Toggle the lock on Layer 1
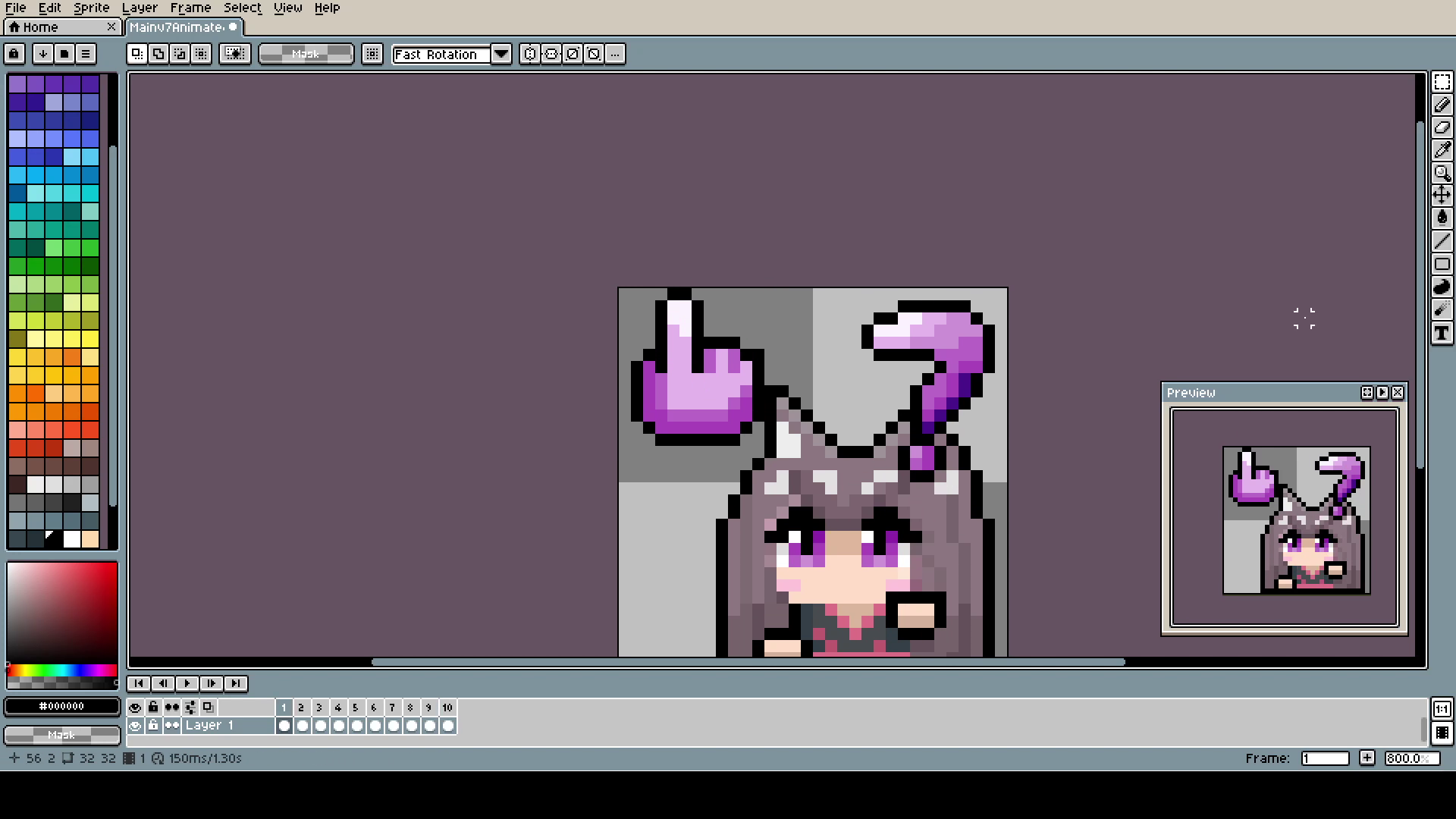 tap(153, 726)
